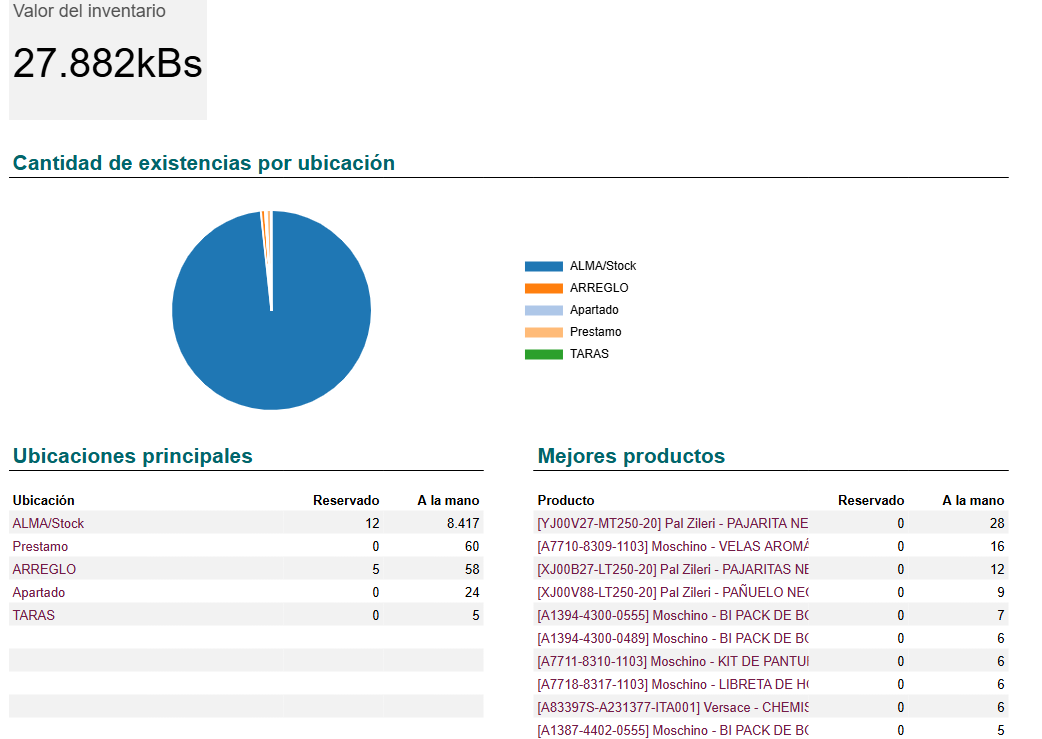Click on-hand value 24 for Apartado
The width and height of the screenshot is (1042, 739).
pos(472,592)
